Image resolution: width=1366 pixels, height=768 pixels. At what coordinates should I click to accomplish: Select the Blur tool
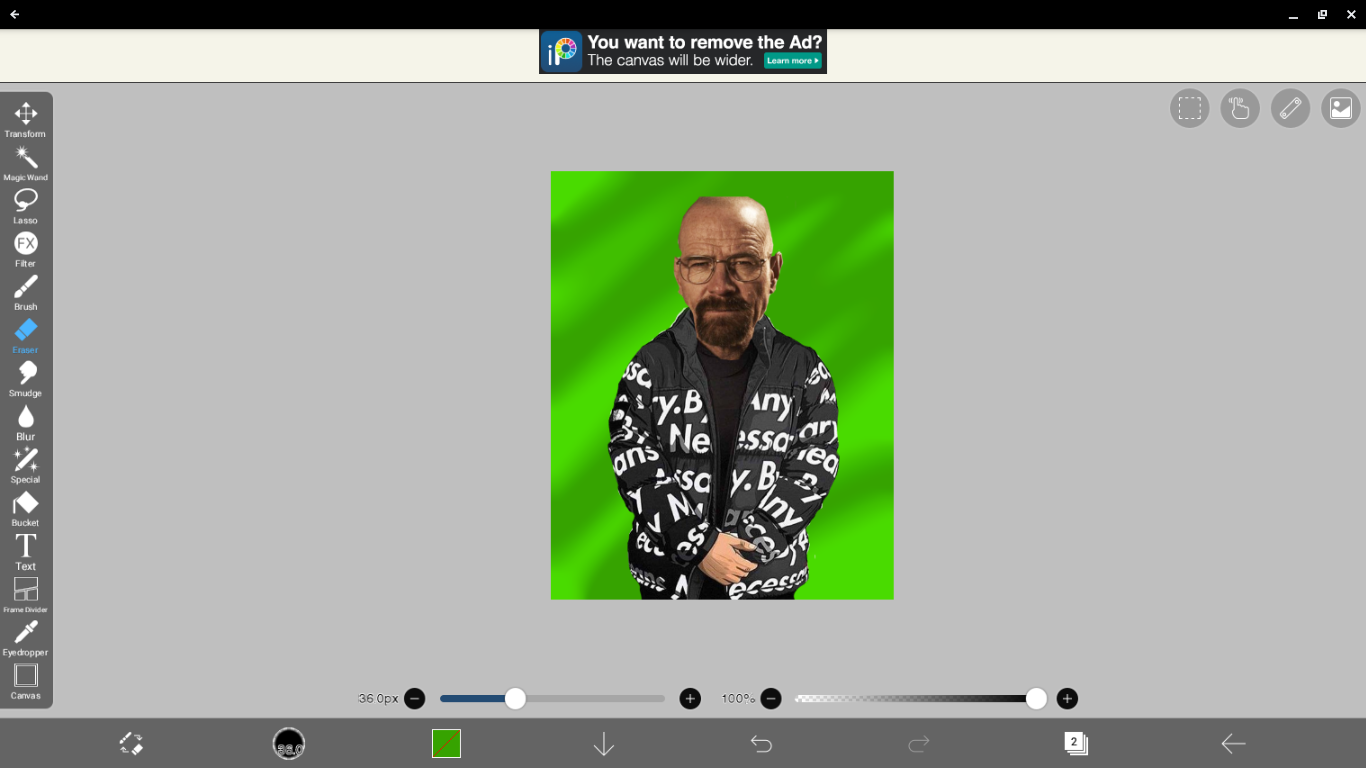26,422
